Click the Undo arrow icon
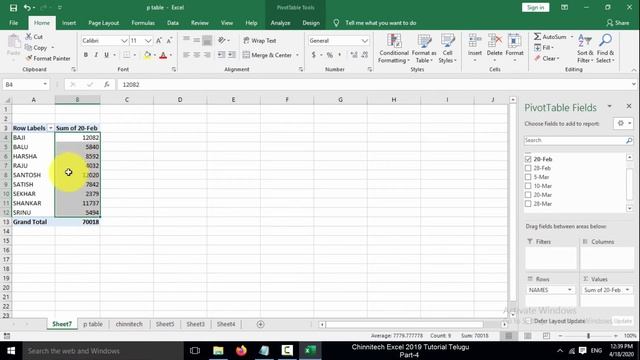640x360 pixels. pyautogui.click(x=27, y=8)
